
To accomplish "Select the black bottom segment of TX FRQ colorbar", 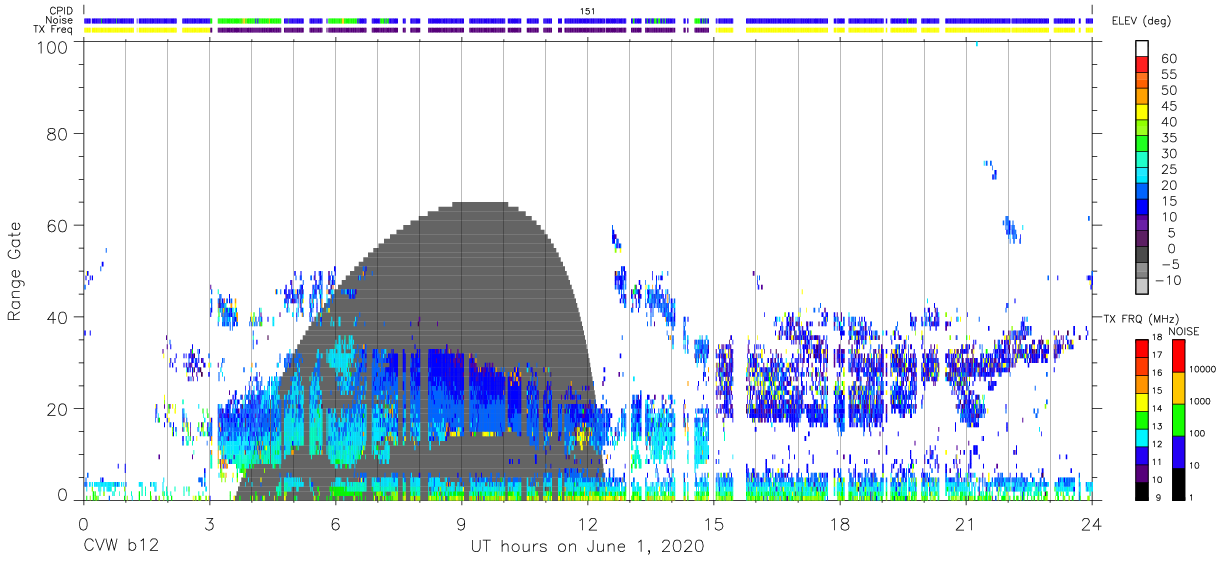I will (x=1143, y=491).
